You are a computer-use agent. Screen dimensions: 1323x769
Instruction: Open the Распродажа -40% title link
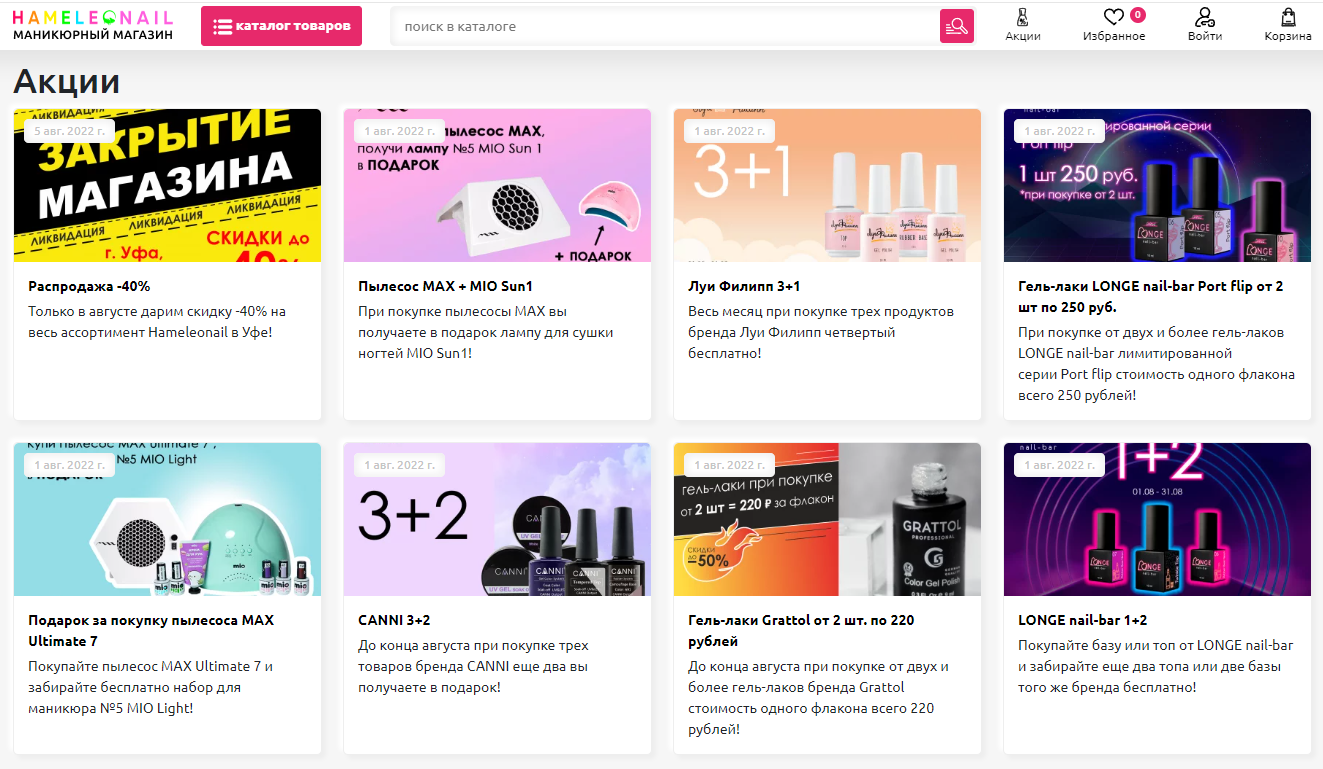[x=89, y=286]
